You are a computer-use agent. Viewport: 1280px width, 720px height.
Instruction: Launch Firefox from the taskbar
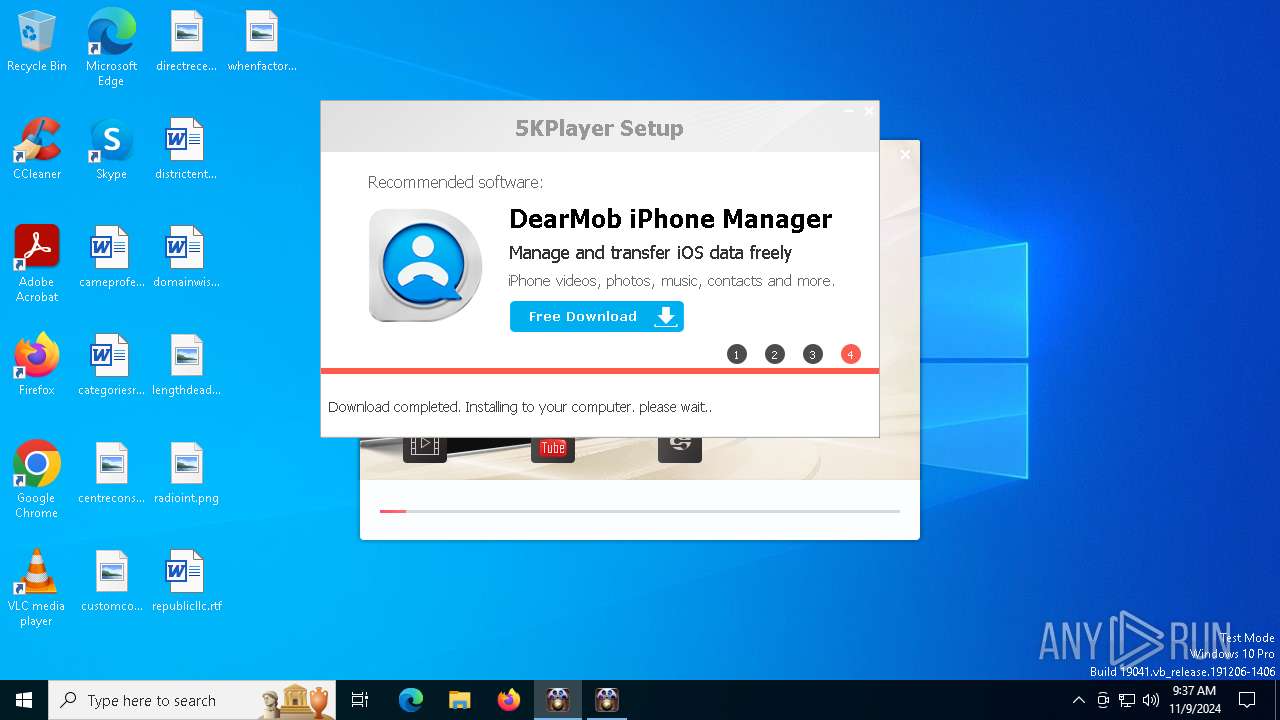pos(509,700)
